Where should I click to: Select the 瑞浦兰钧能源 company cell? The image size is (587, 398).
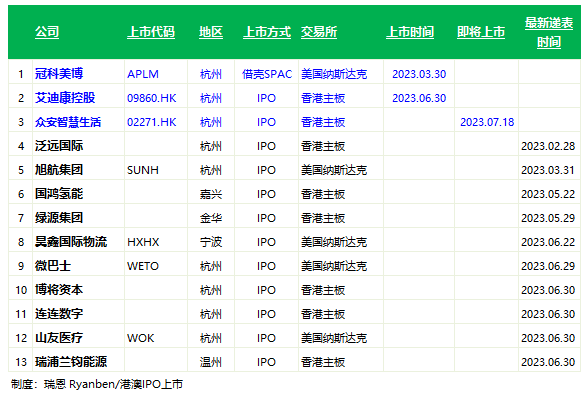71,362
